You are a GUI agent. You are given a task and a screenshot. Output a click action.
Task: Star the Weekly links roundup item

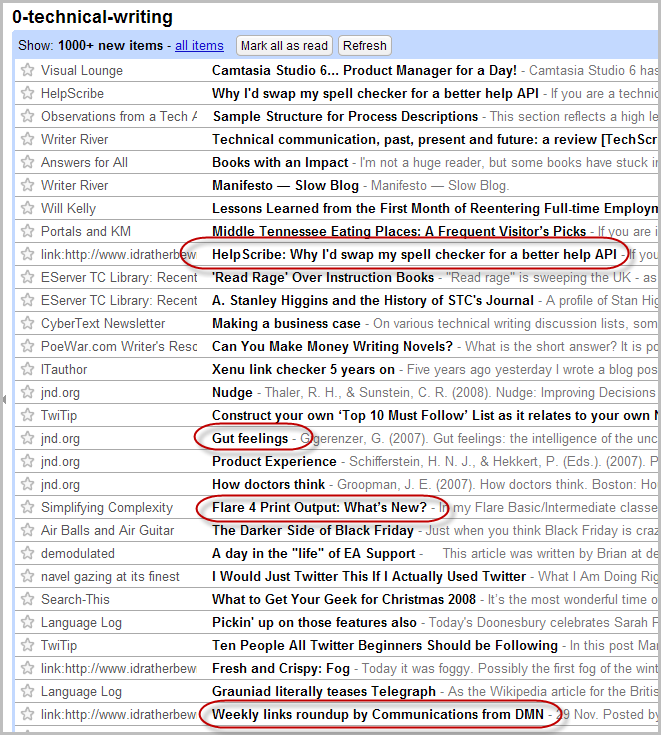(x=28, y=714)
